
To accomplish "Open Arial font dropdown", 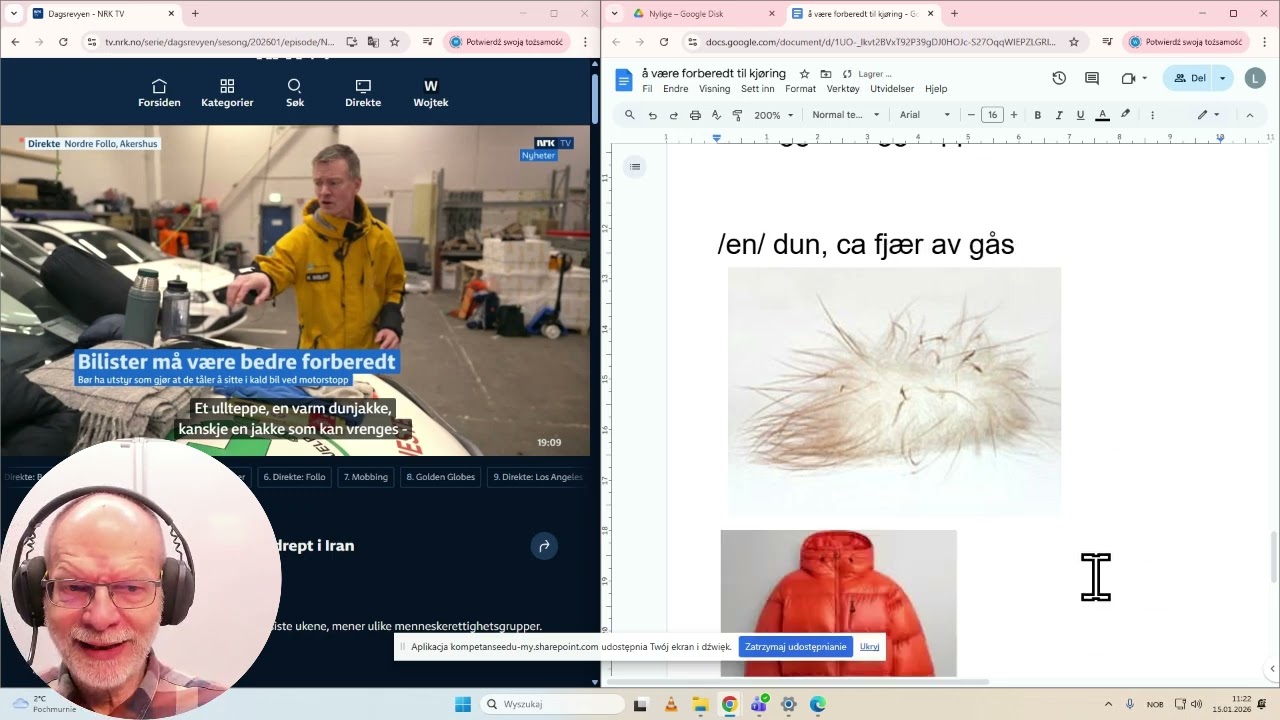I will 925,115.
